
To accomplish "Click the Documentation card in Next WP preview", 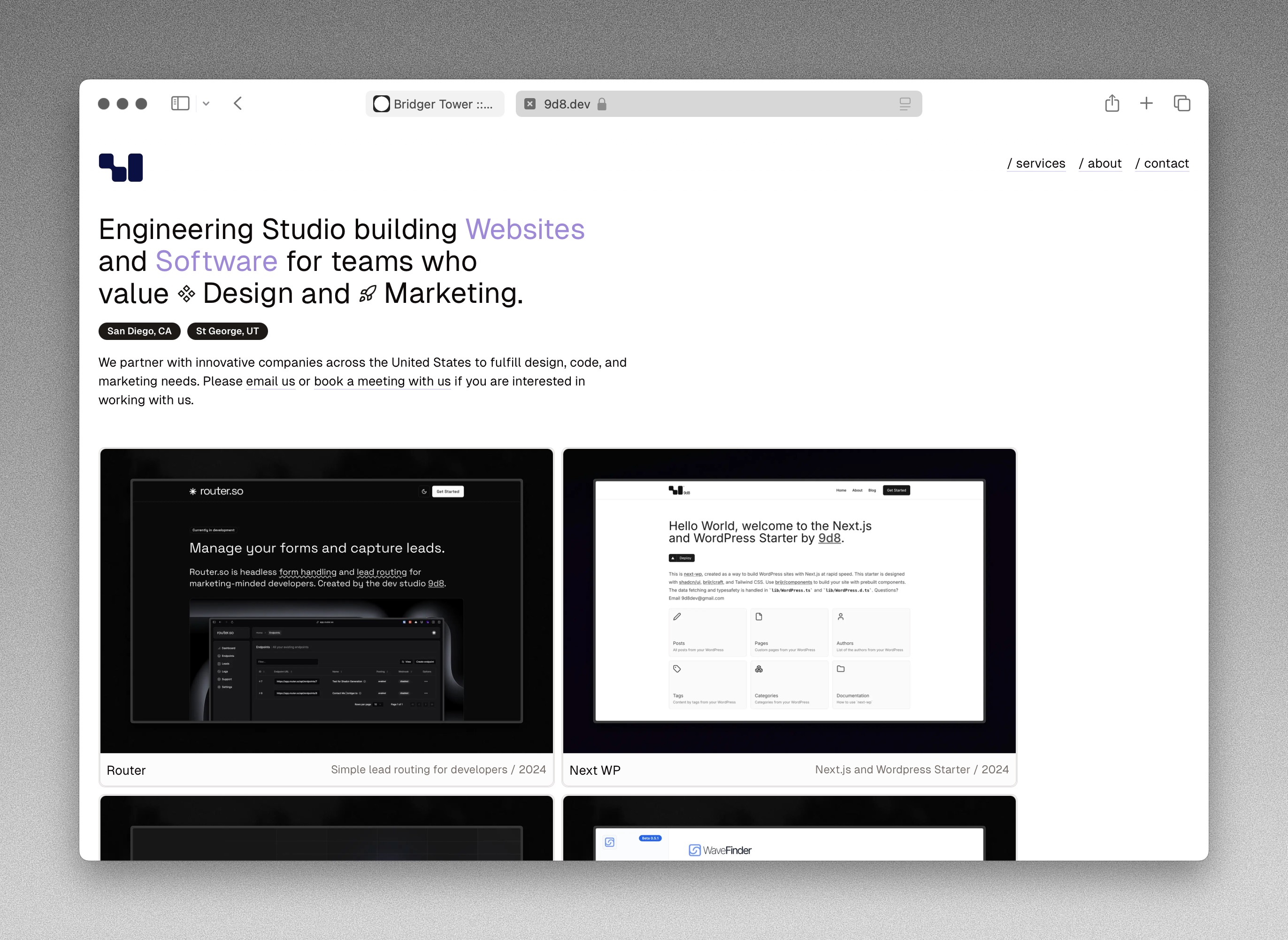I will click(x=871, y=685).
